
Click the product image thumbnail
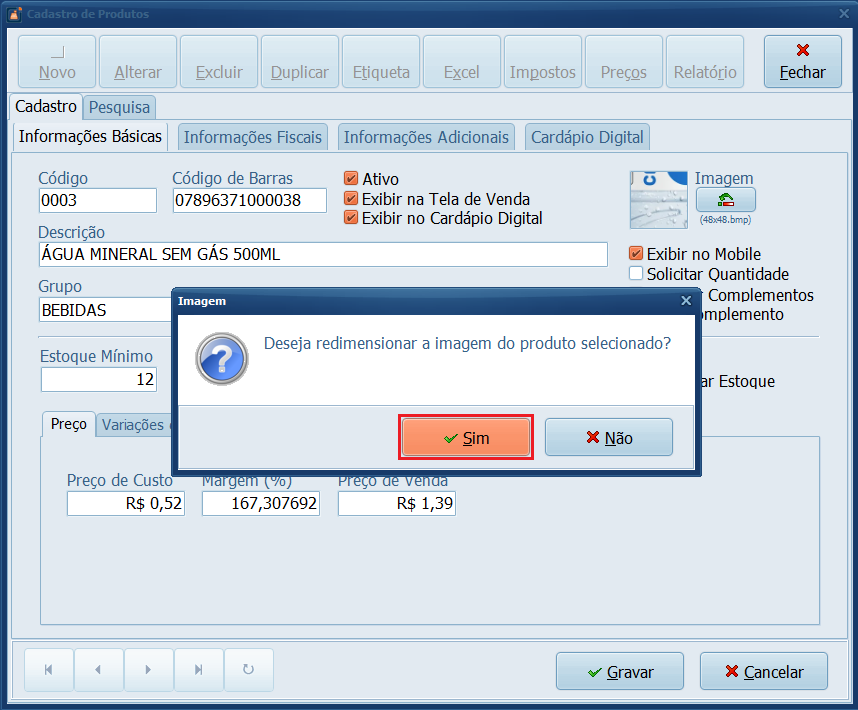click(659, 200)
